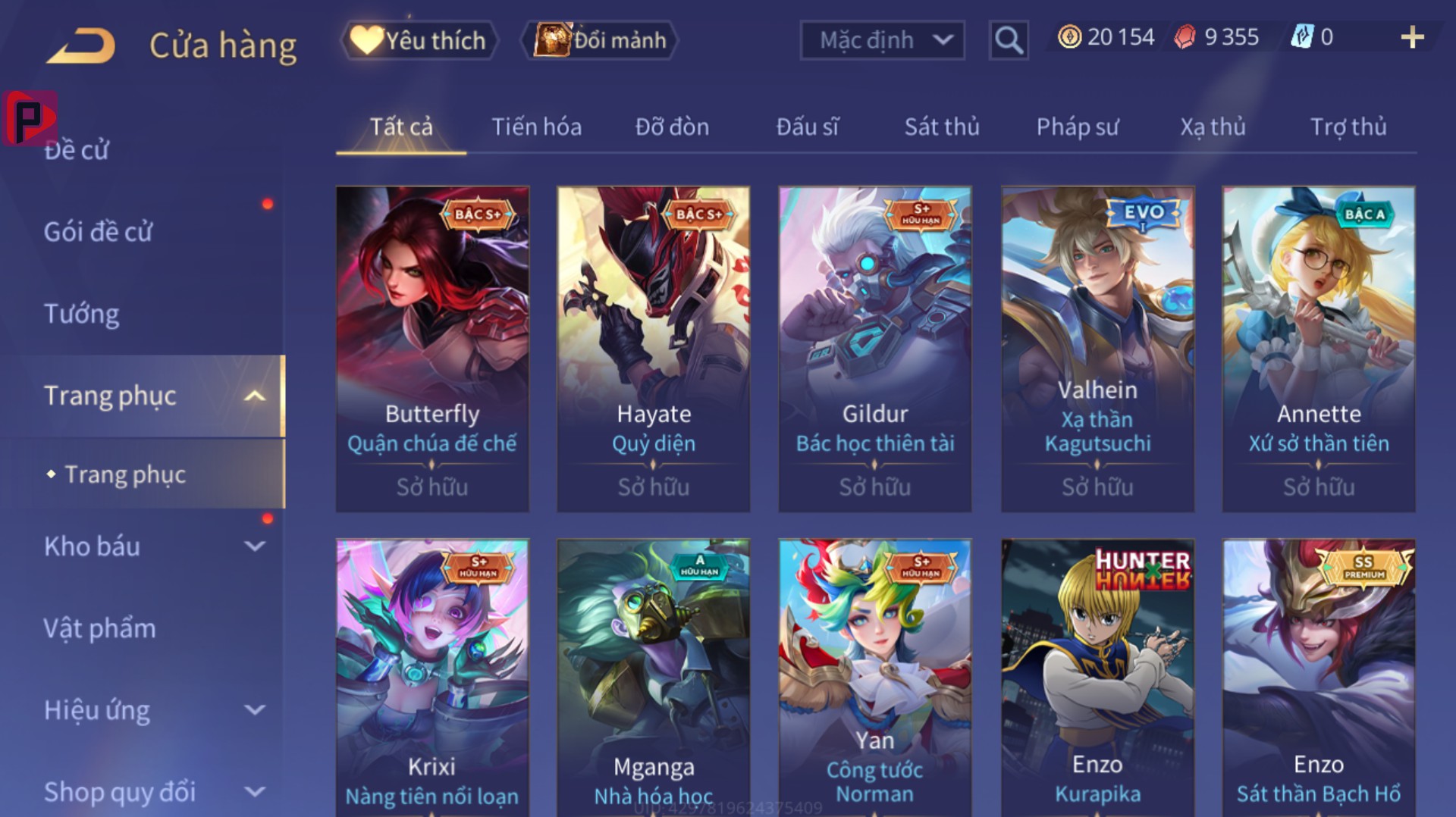Expand the Kho báu sidebar section
The width and height of the screenshot is (1456, 817).
[256, 546]
